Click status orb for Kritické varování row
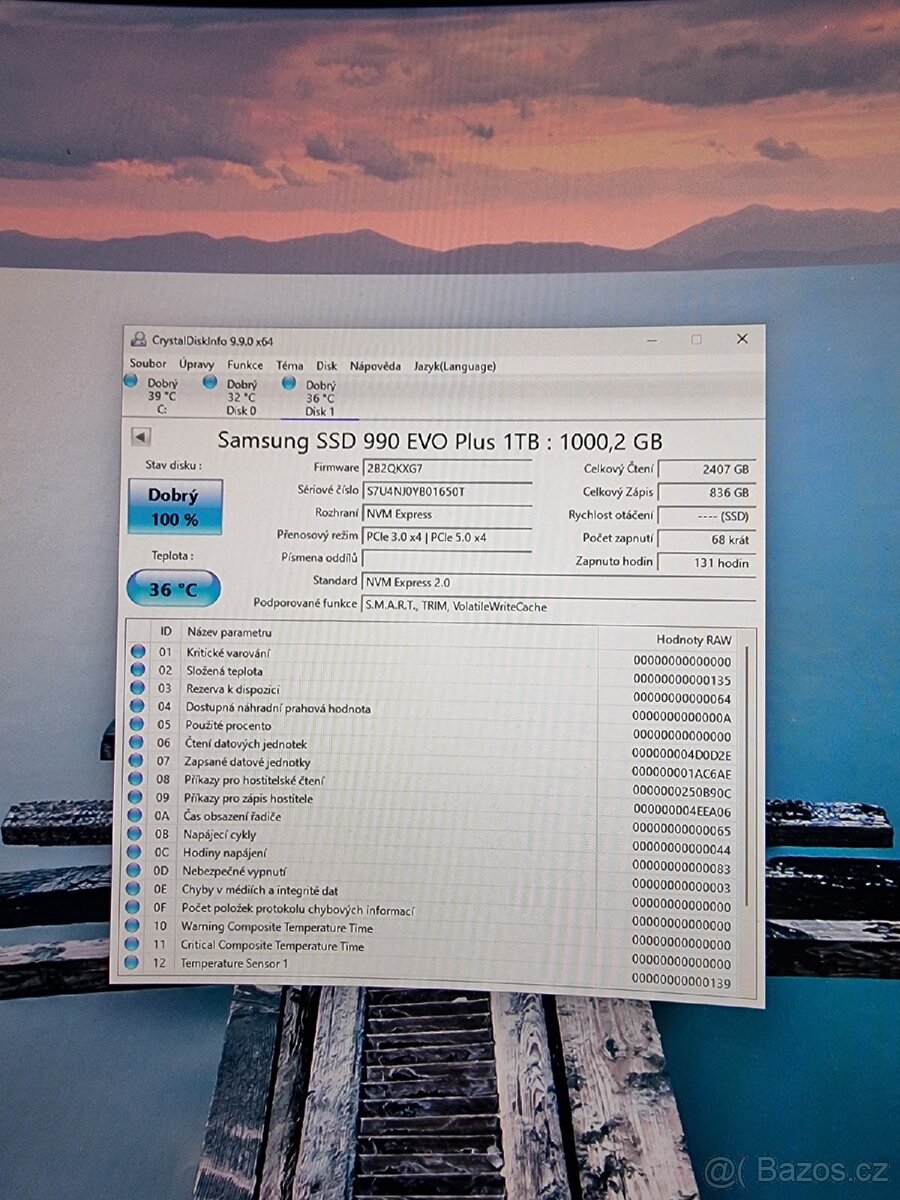Viewport: 900px width, 1200px height. pyautogui.click(x=137, y=652)
